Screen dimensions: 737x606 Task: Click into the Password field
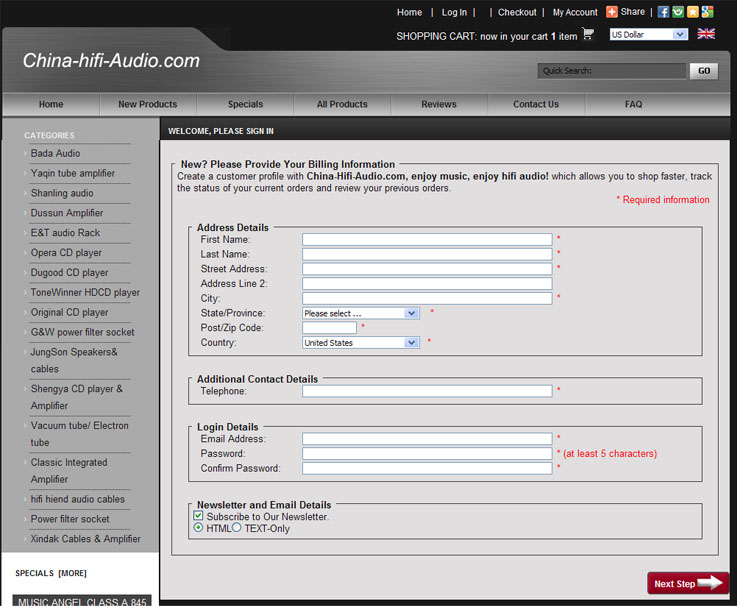point(427,454)
